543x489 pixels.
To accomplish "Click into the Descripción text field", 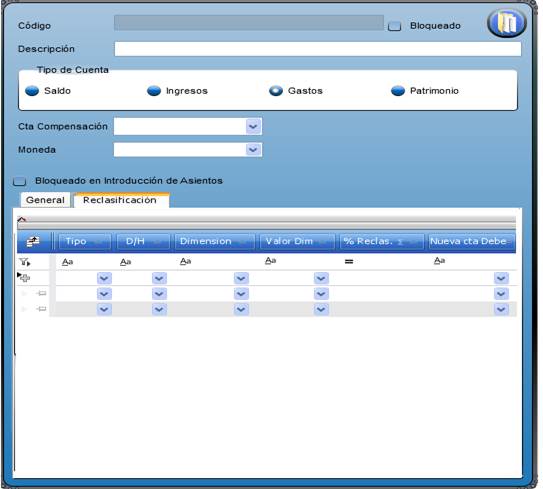I will [x=318, y=49].
